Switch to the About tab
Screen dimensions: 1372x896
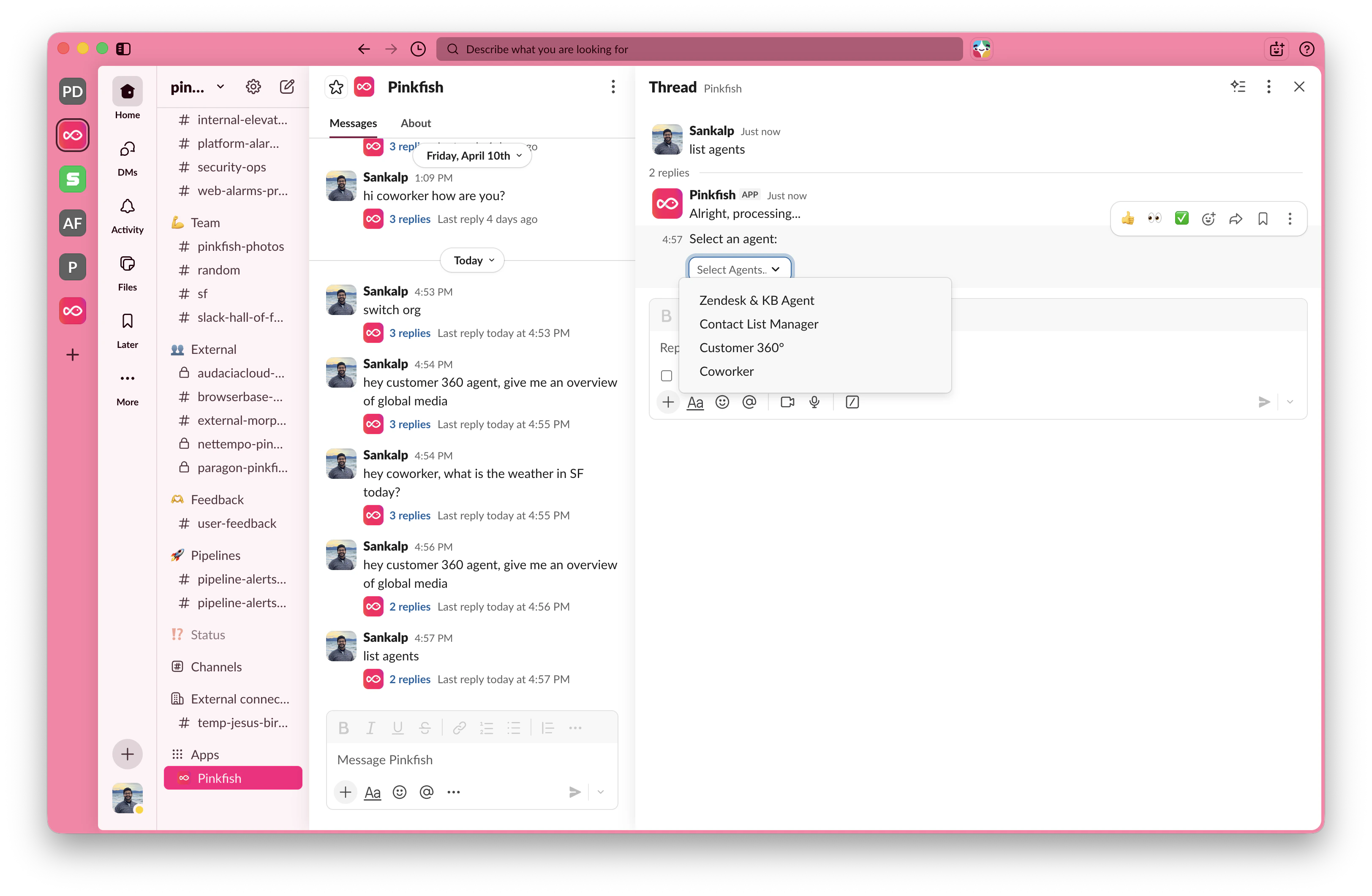click(x=415, y=123)
